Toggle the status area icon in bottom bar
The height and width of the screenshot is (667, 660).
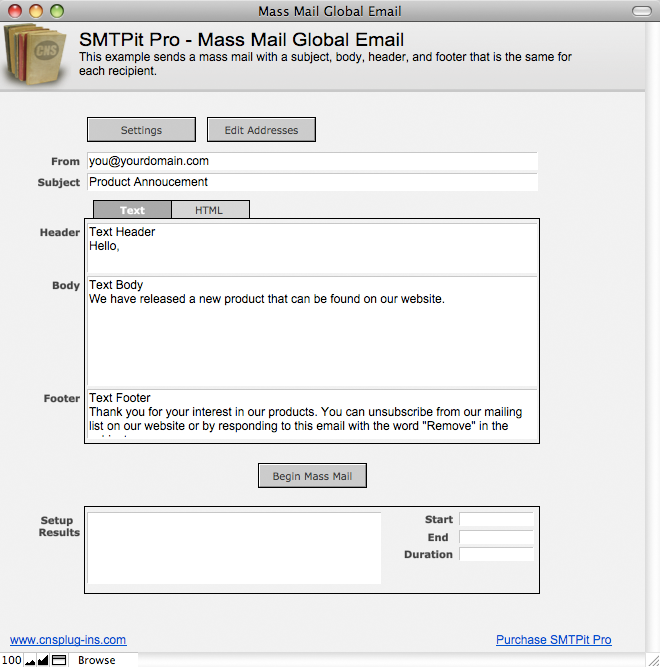[x=59, y=660]
